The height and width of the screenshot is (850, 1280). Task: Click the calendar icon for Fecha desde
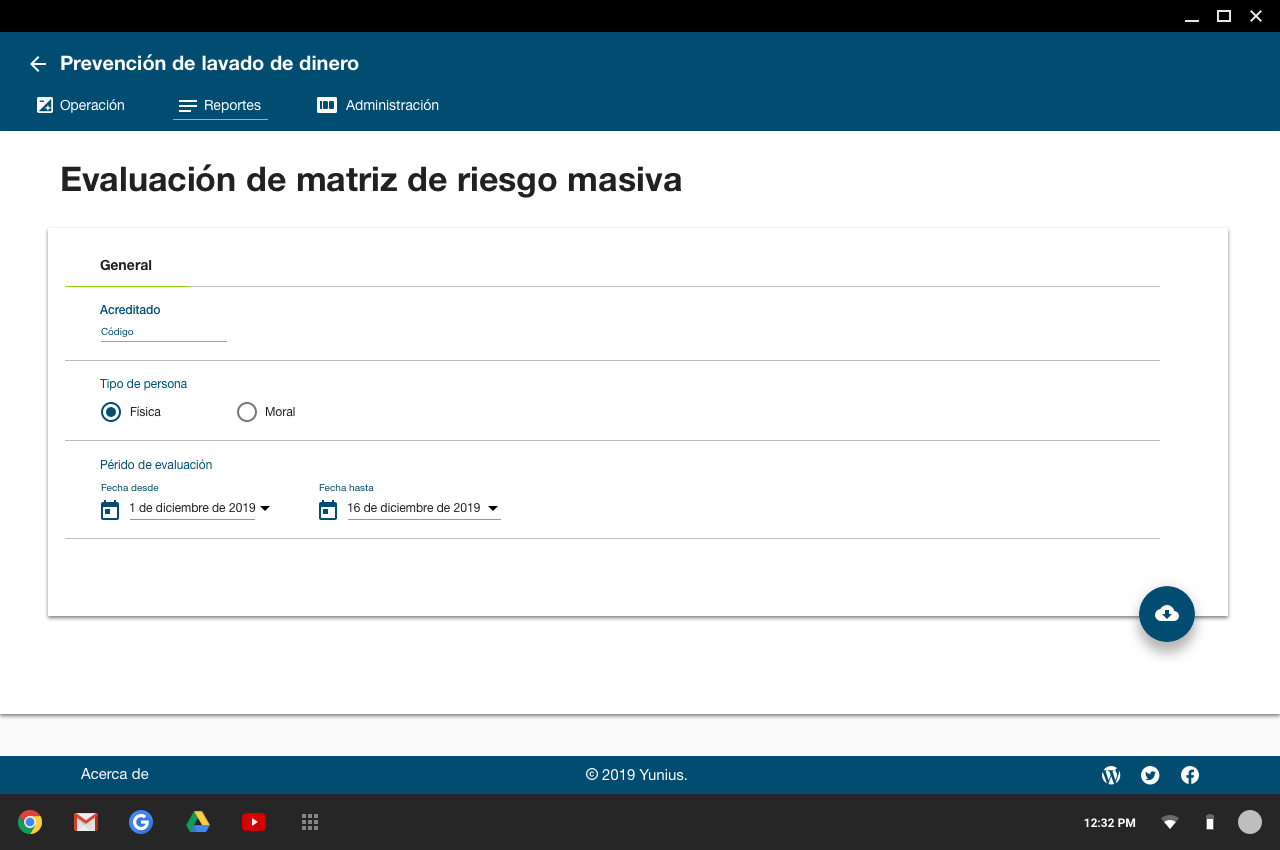click(x=110, y=510)
